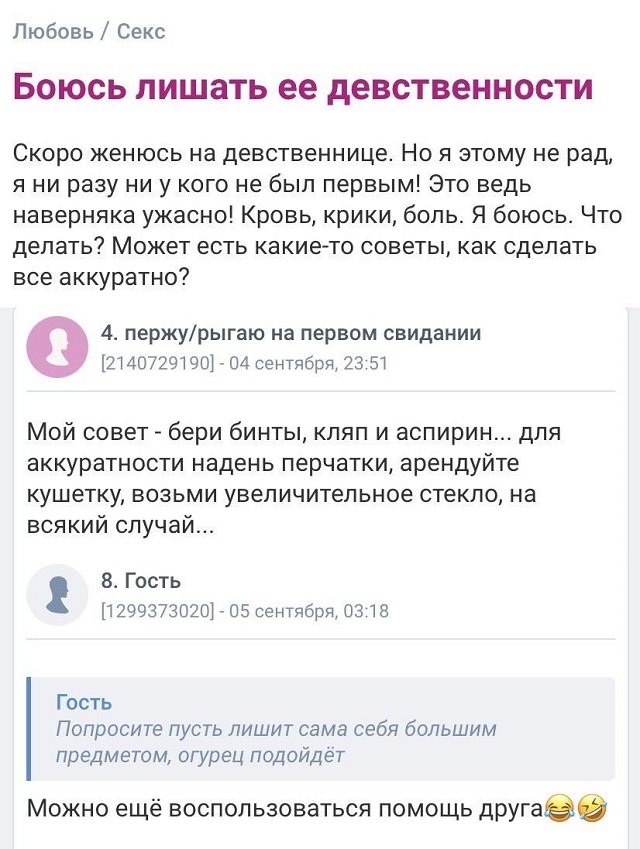Open the "Любовь" breadcrumb category
Screen dimensions: 640x849
coord(51,31)
